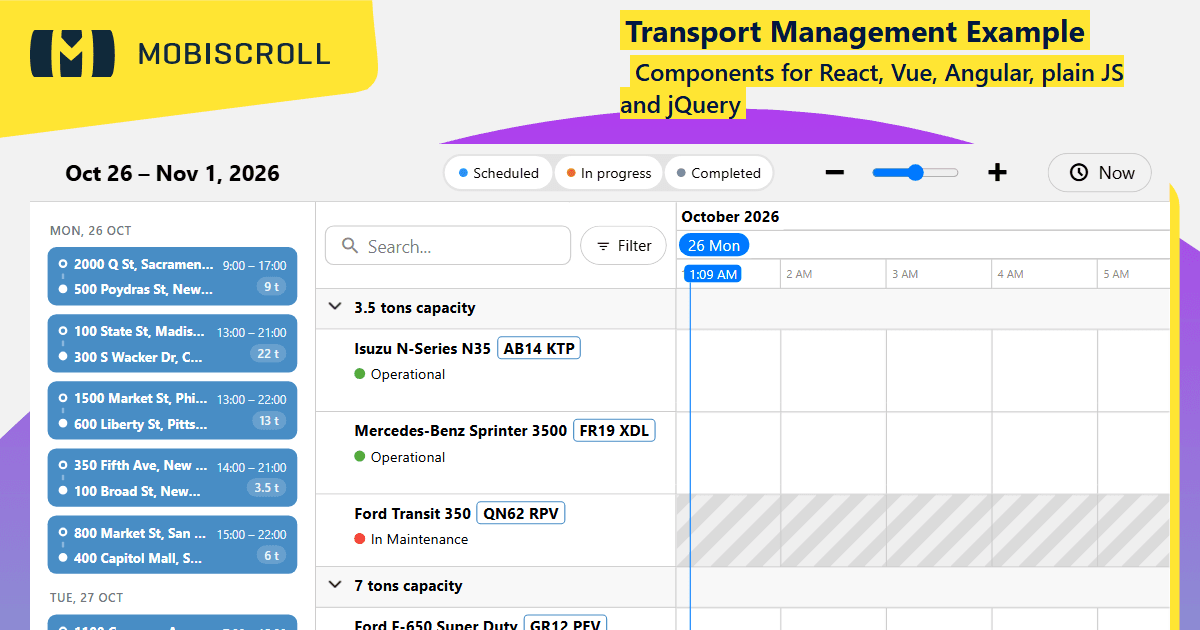Click the 5 AM hour label
Image resolution: width=1200 pixels, height=630 pixels.
(1116, 274)
